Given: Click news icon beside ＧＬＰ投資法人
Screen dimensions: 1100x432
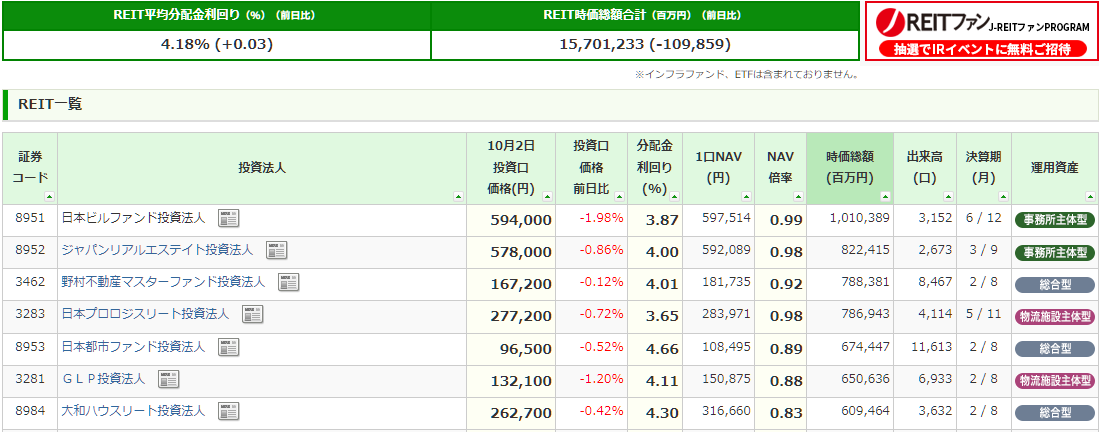Looking at the screenshot, I should (x=169, y=379).
